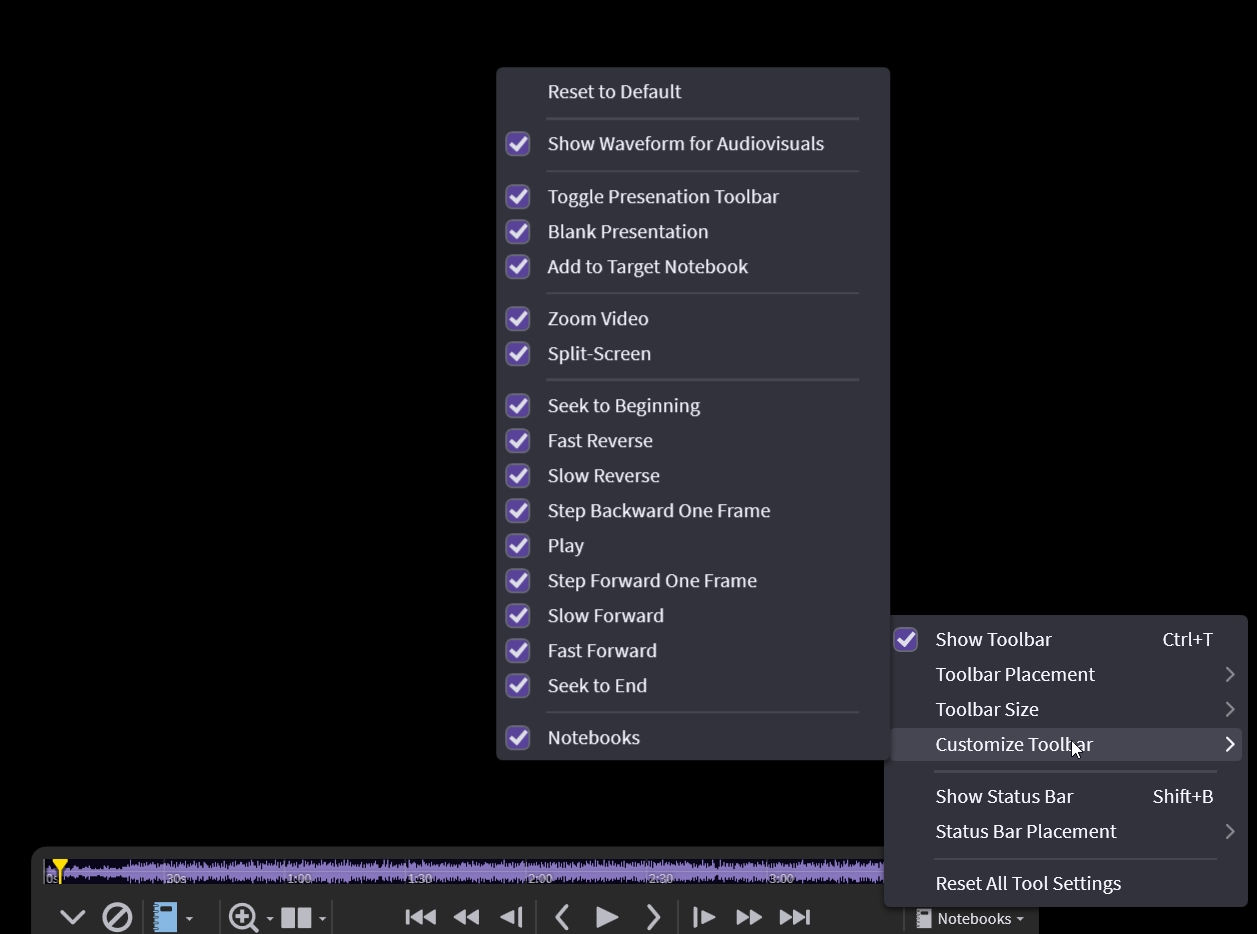Click the Seek to End toolbar icon

coord(795,917)
